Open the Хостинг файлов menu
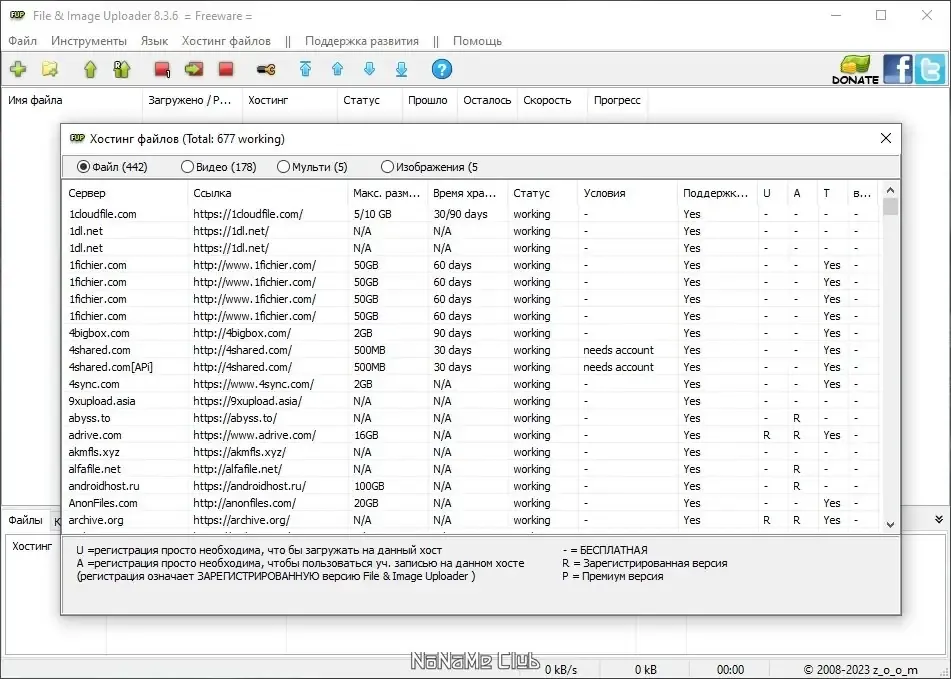 coord(226,41)
